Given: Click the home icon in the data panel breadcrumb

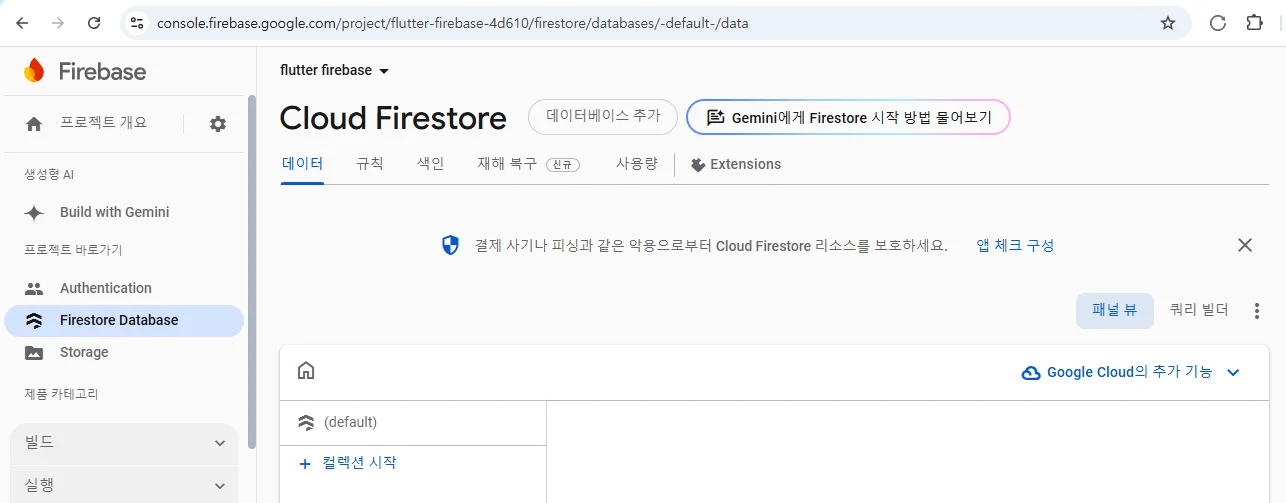Looking at the screenshot, I should (306, 370).
